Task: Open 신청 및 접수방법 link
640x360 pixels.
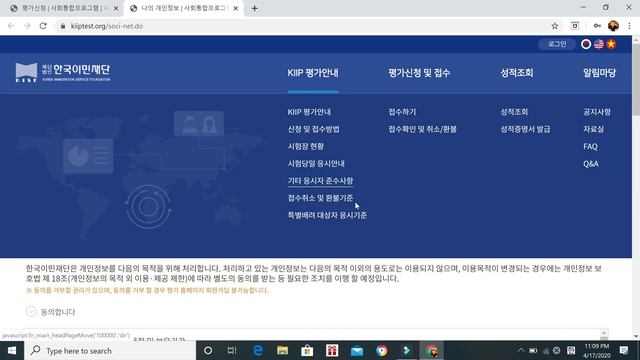Action: coord(313,129)
